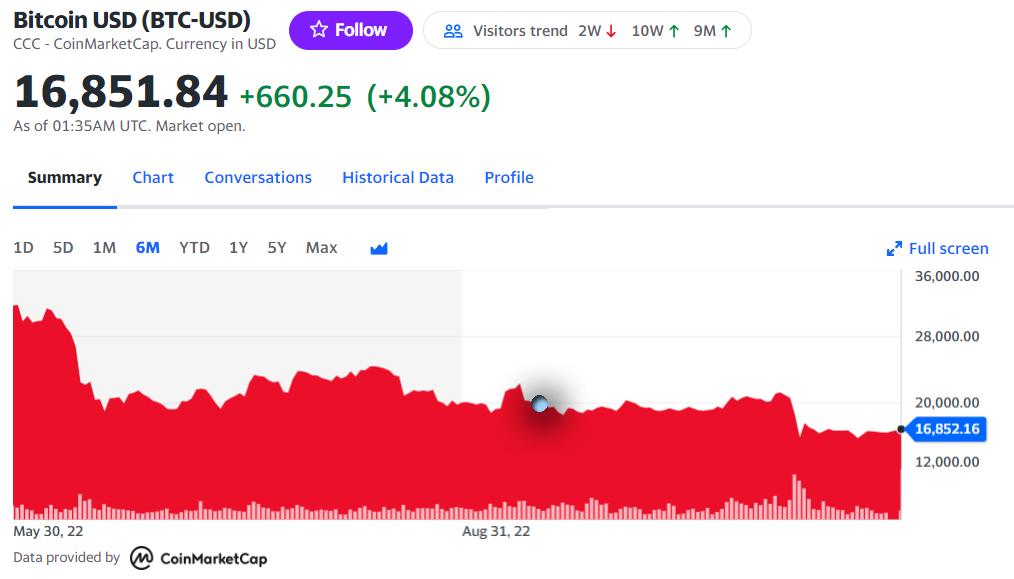Click the 10W green up arrow
Screen dimensions: 1014x579
[x=674, y=31]
